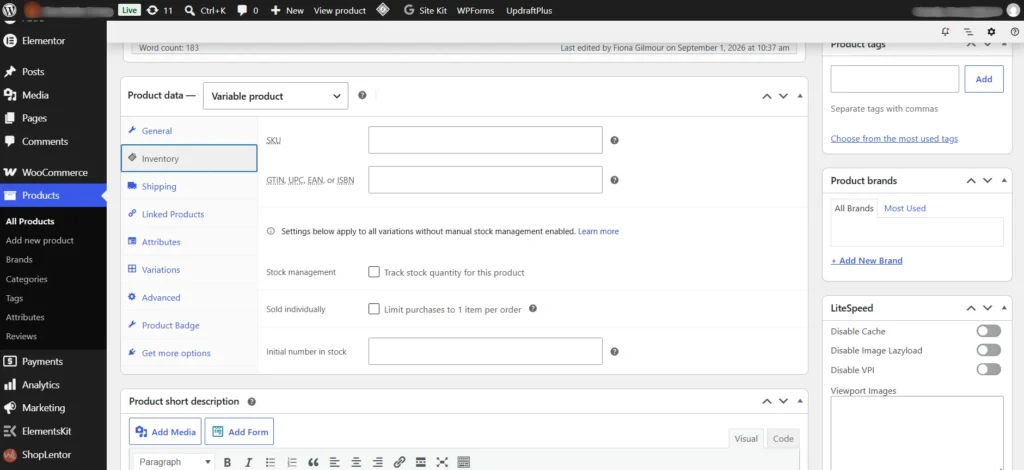
Task: Open comments bubble in admin bar
Action: [x=242, y=10]
